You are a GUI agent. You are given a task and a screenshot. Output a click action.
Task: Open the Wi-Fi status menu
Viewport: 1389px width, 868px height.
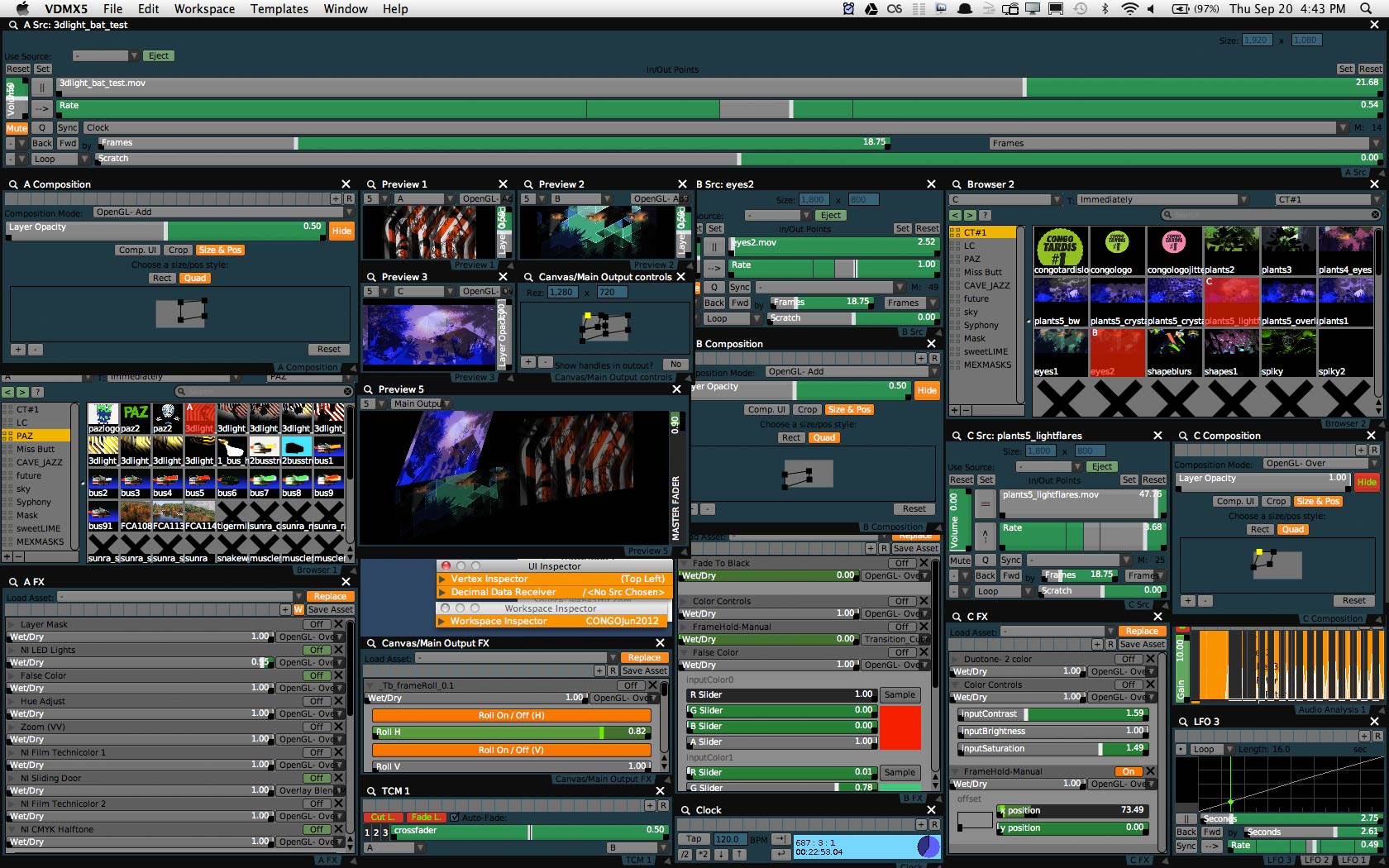pos(1129,8)
